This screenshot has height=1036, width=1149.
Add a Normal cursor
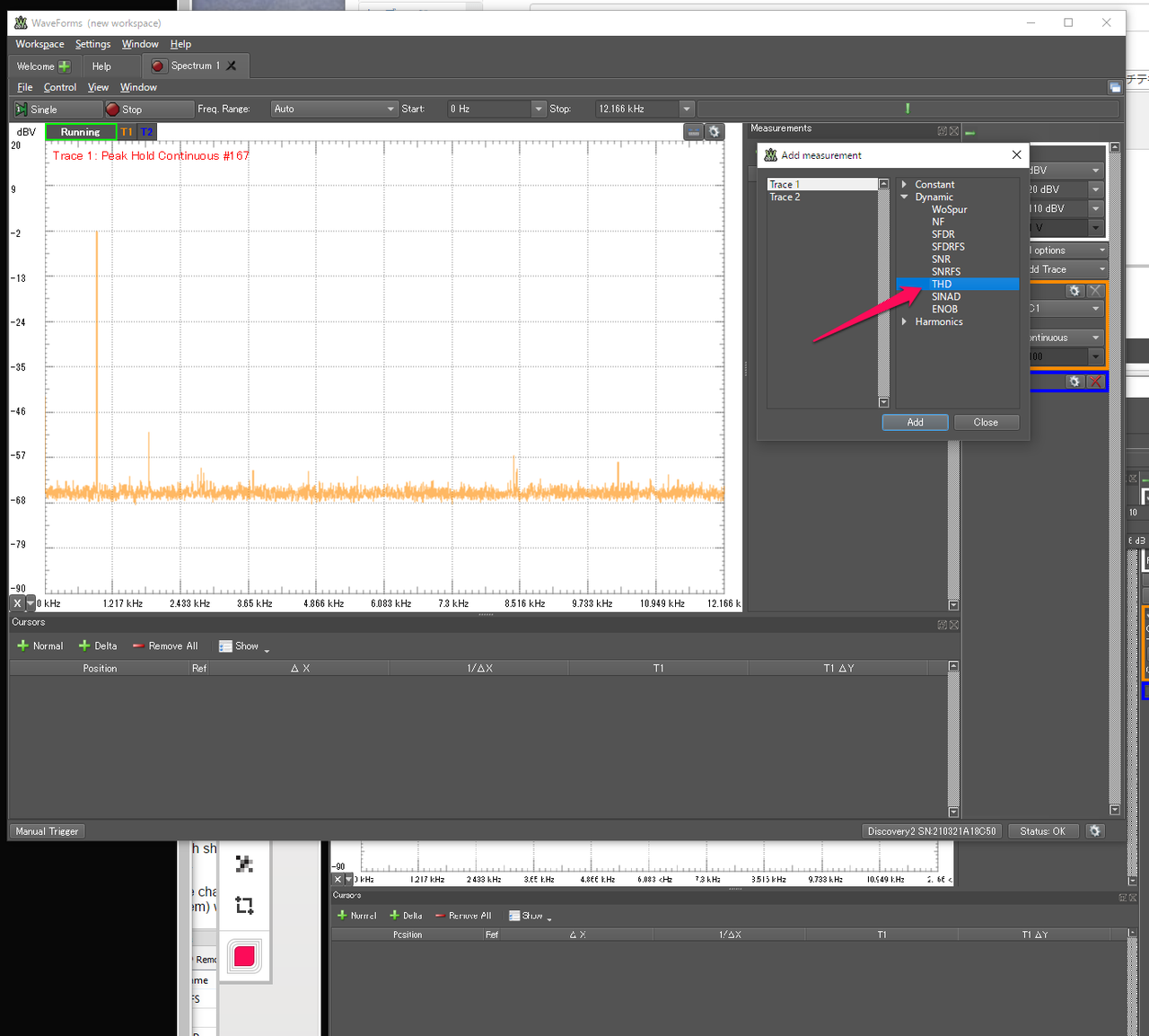[x=40, y=646]
